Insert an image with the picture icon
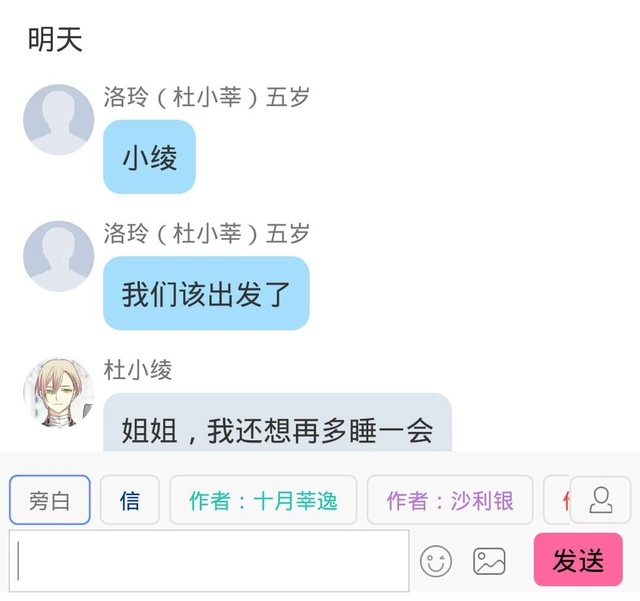This screenshot has height=601, width=640. 489,561
